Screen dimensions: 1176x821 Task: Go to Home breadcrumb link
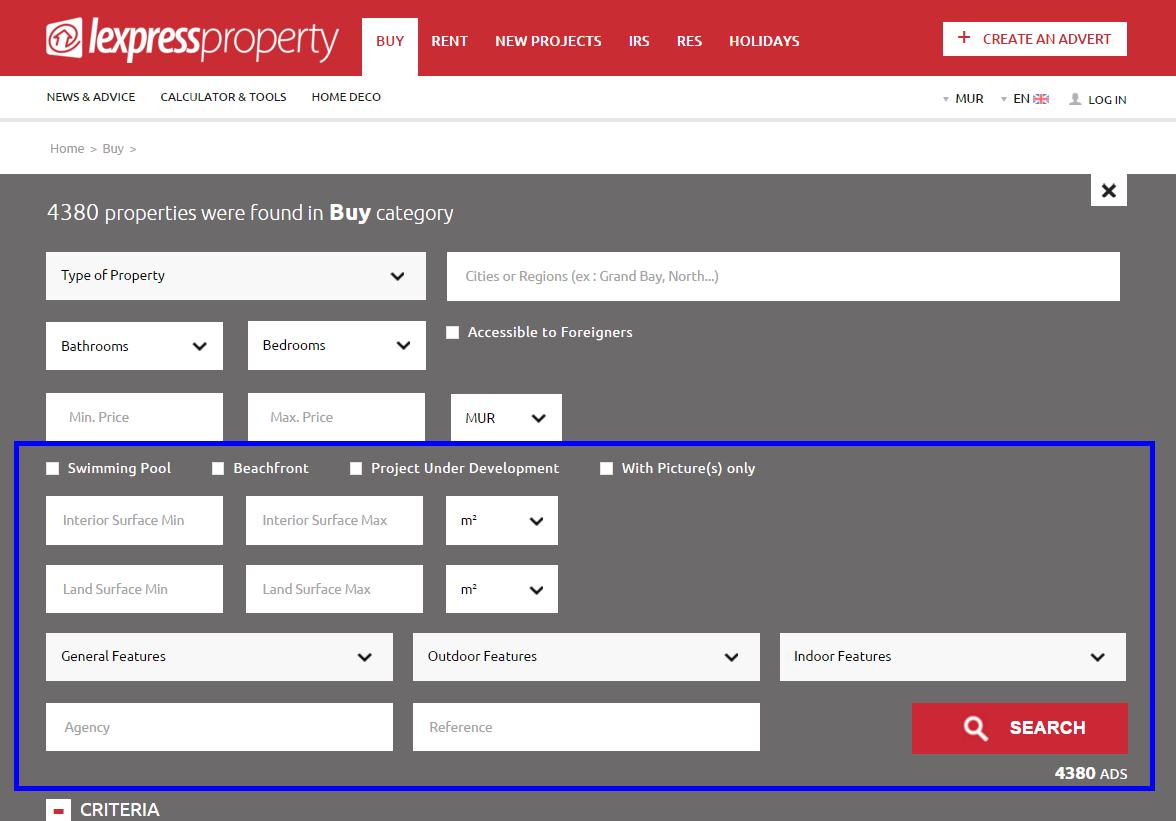67,148
